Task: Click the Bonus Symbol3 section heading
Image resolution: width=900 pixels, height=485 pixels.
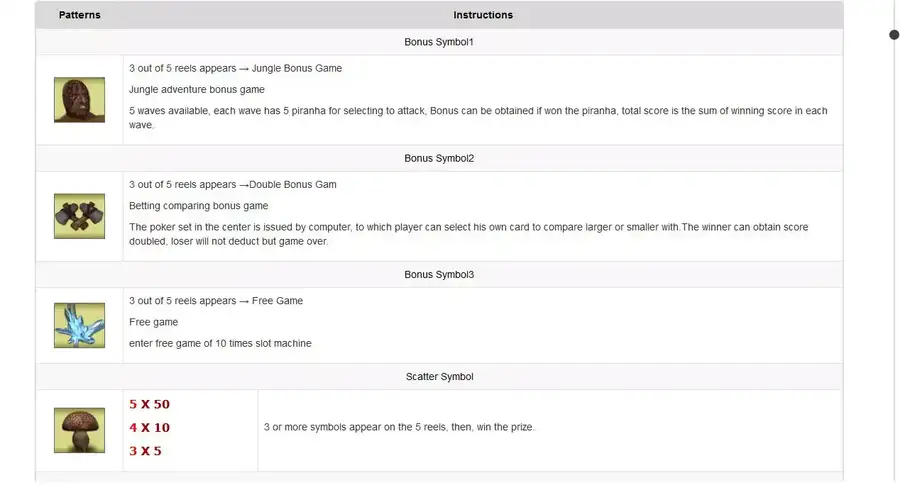Action: pos(439,275)
